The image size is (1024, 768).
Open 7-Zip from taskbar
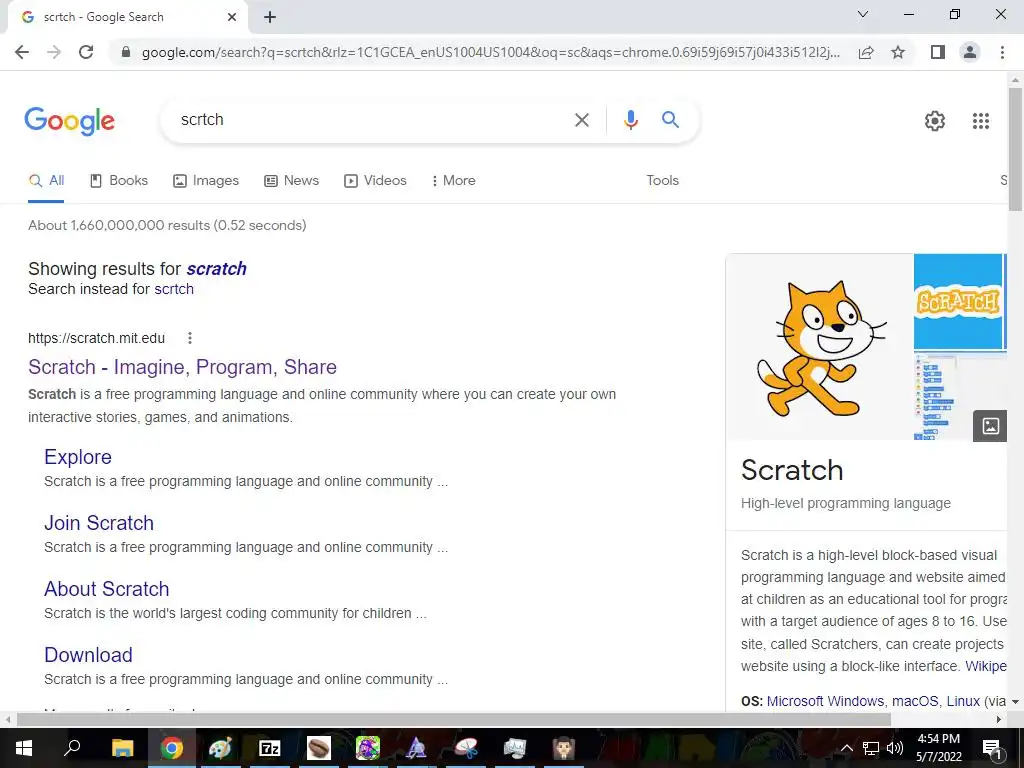[x=270, y=748]
